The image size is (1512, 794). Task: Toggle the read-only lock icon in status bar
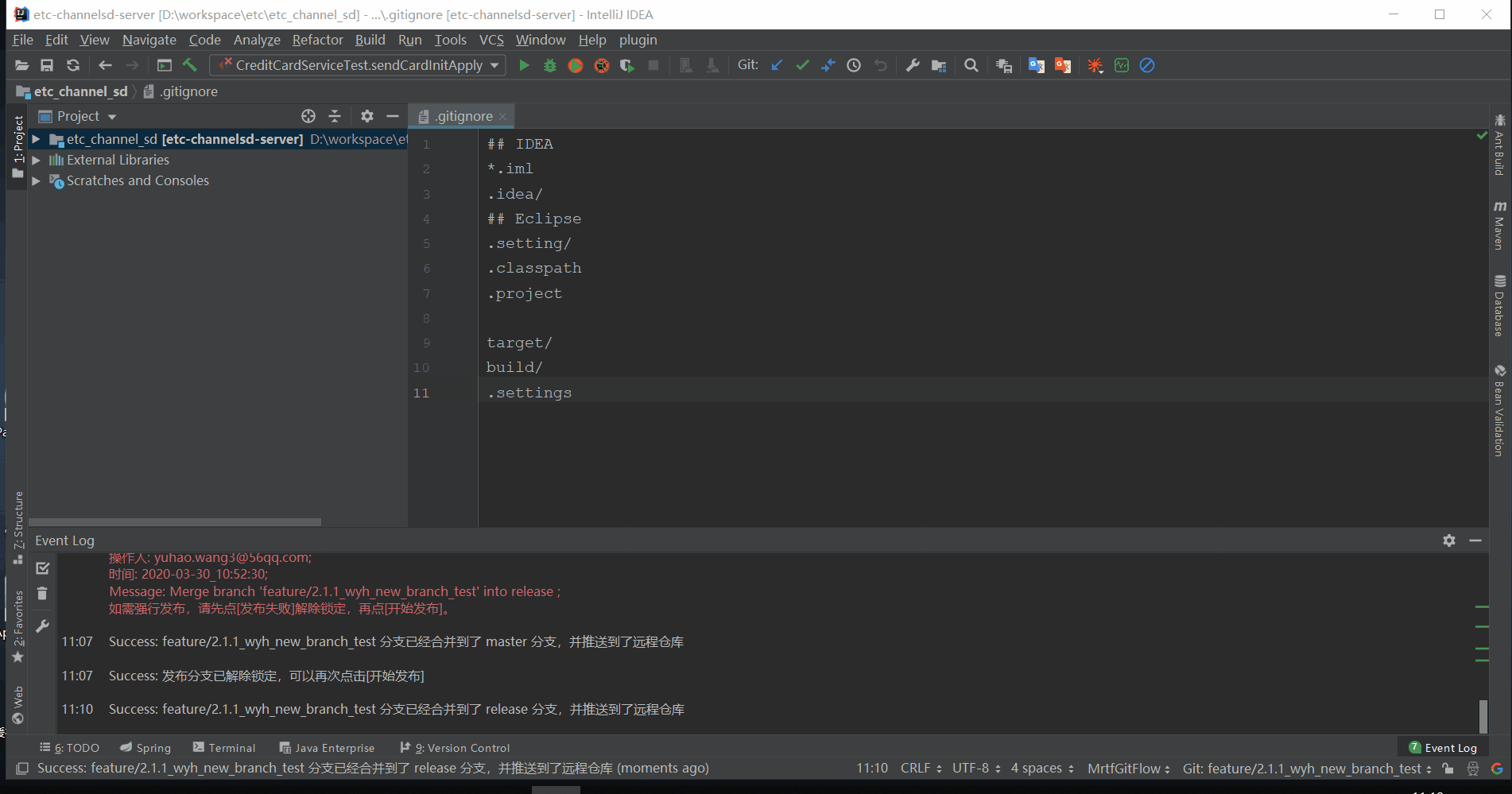tap(1448, 769)
